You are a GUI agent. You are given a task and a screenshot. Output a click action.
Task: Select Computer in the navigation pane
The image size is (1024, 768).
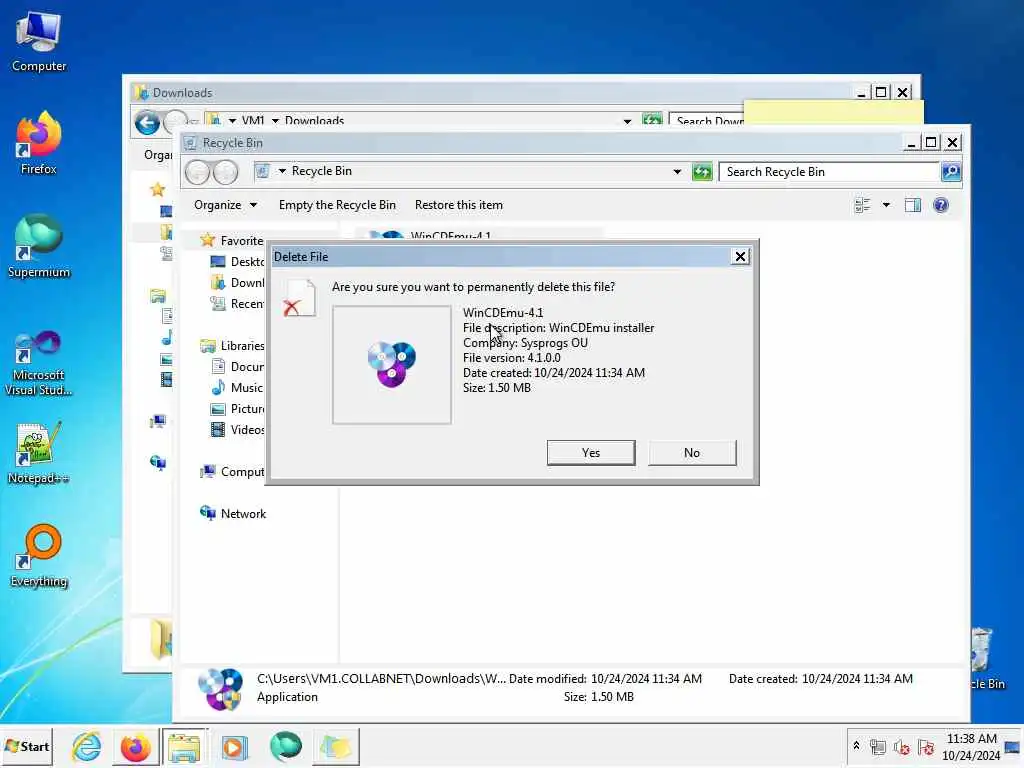pos(232,472)
